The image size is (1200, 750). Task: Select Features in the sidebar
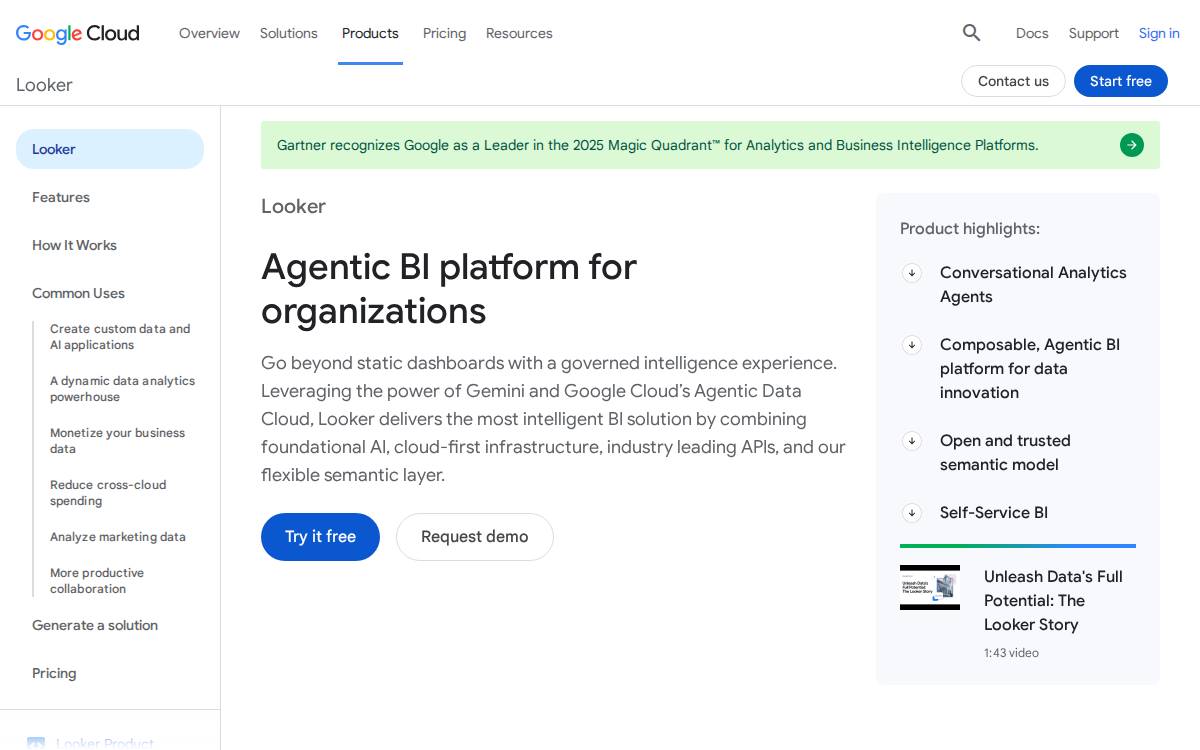(61, 197)
